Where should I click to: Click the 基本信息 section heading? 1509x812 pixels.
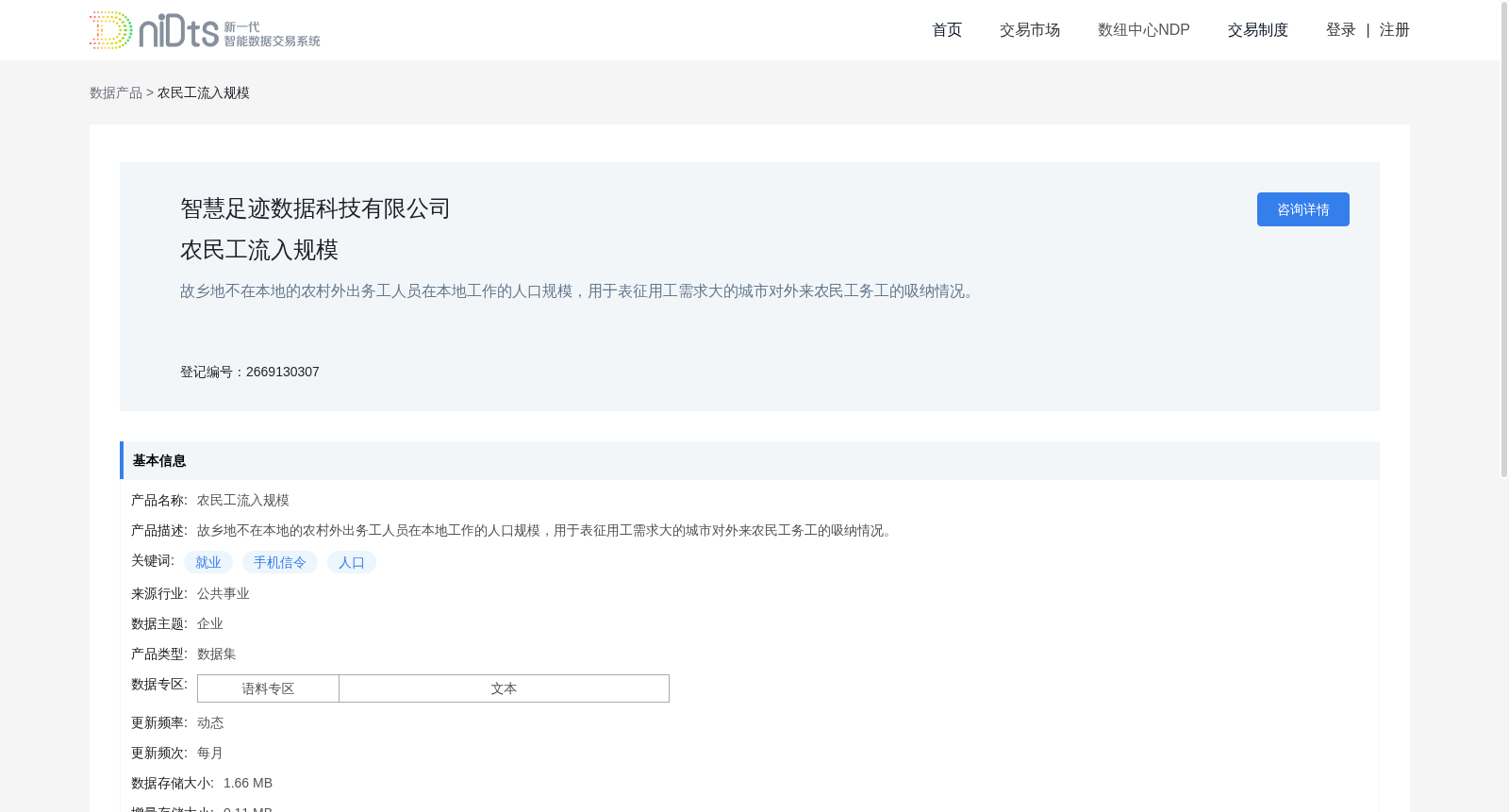point(159,460)
